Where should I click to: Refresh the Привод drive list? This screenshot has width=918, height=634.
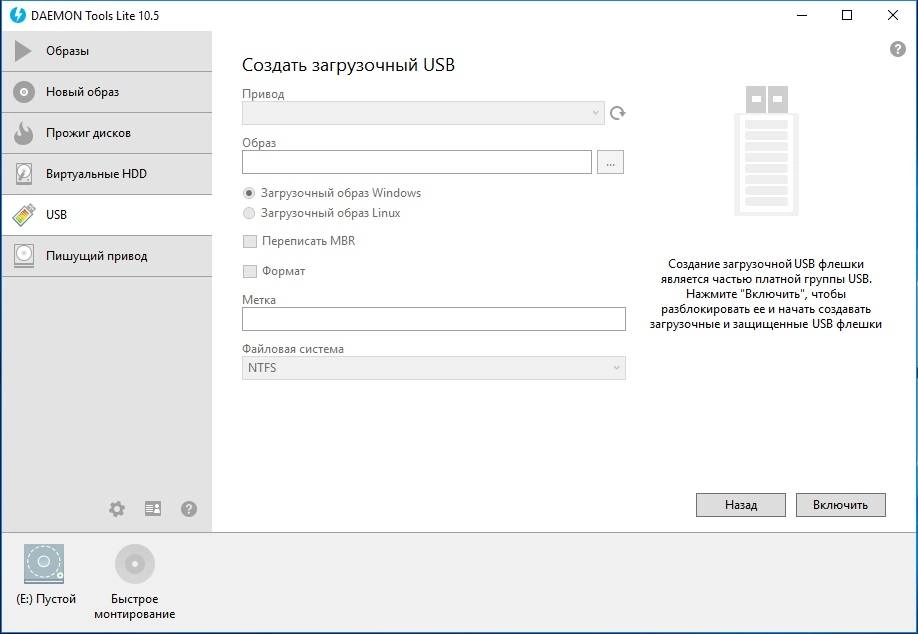click(x=617, y=112)
